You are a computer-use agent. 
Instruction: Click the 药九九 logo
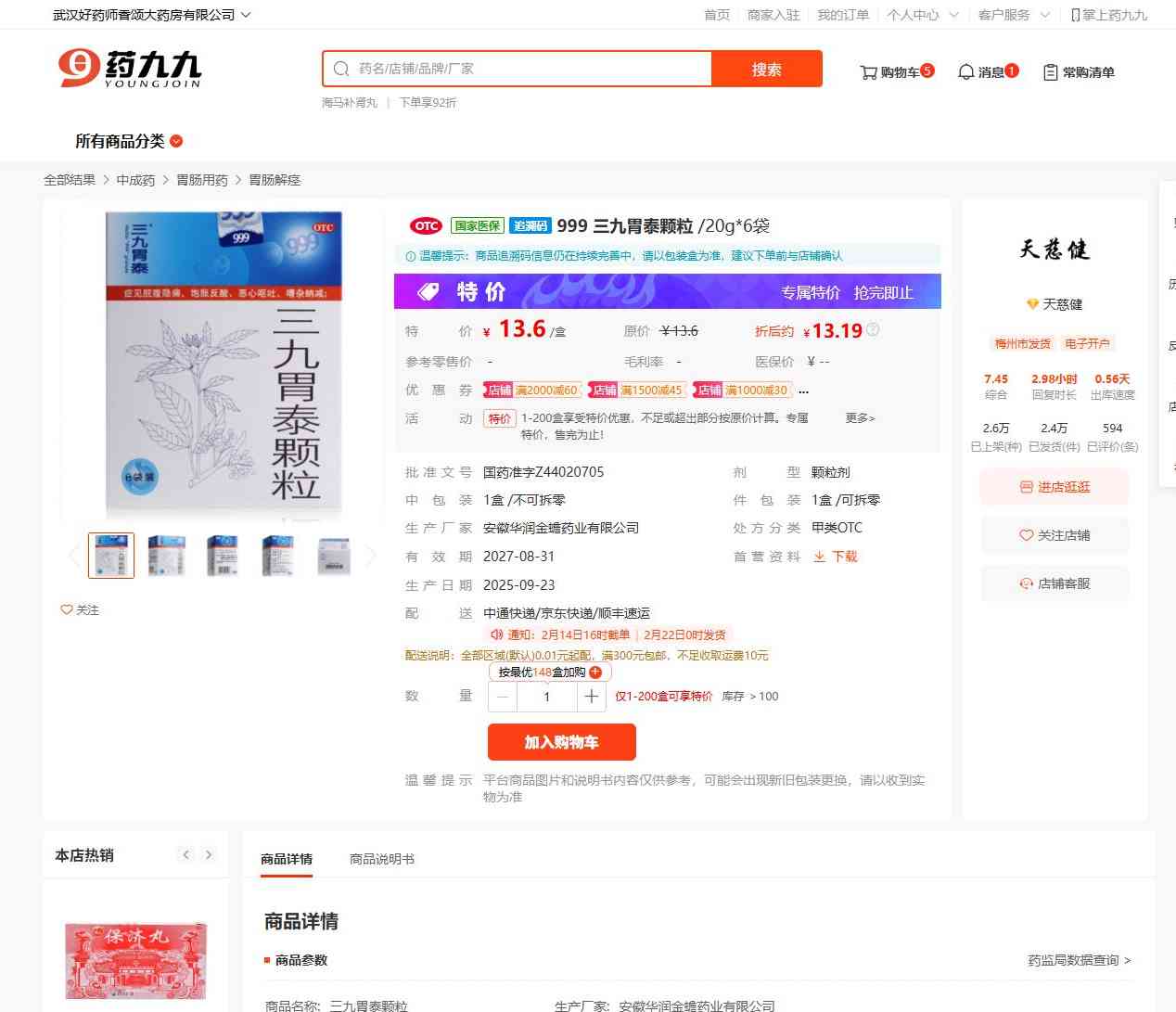(x=130, y=68)
